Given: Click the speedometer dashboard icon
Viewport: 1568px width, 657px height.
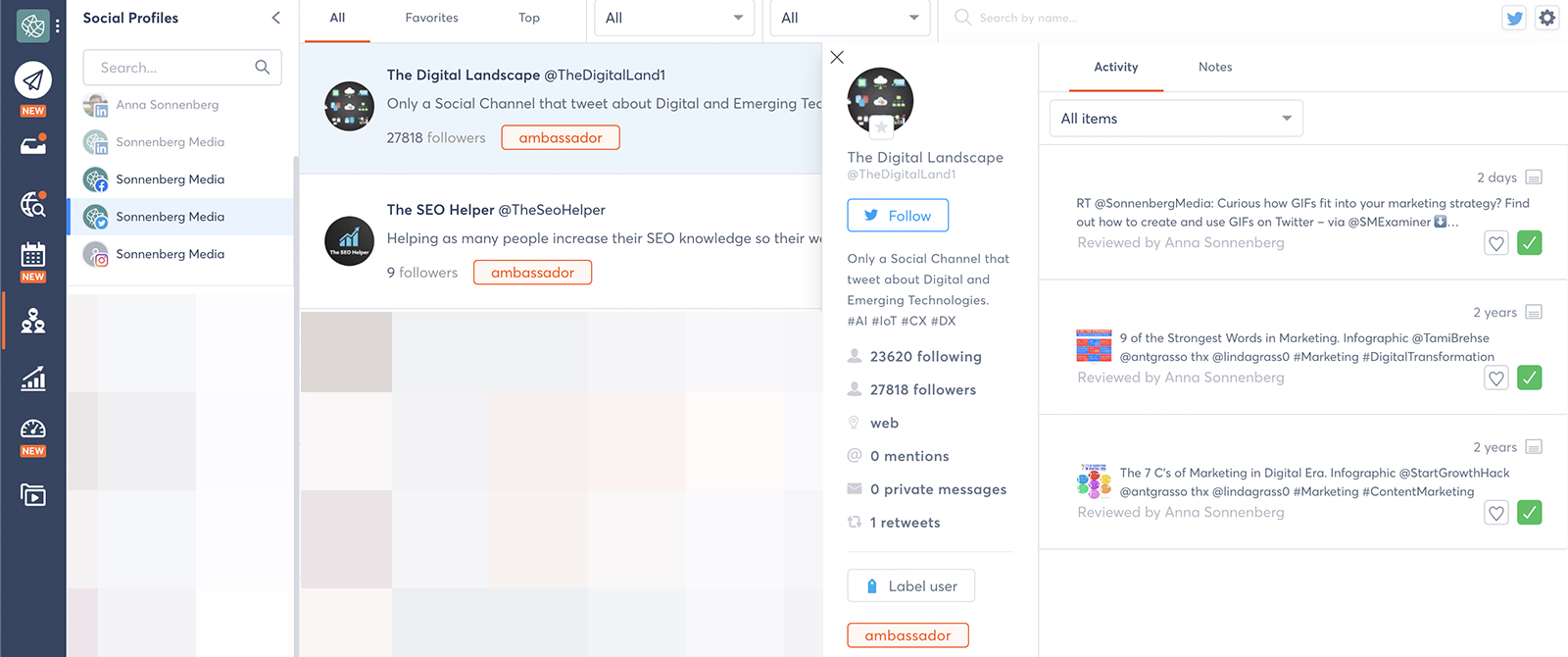Looking at the screenshot, I should [x=33, y=430].
